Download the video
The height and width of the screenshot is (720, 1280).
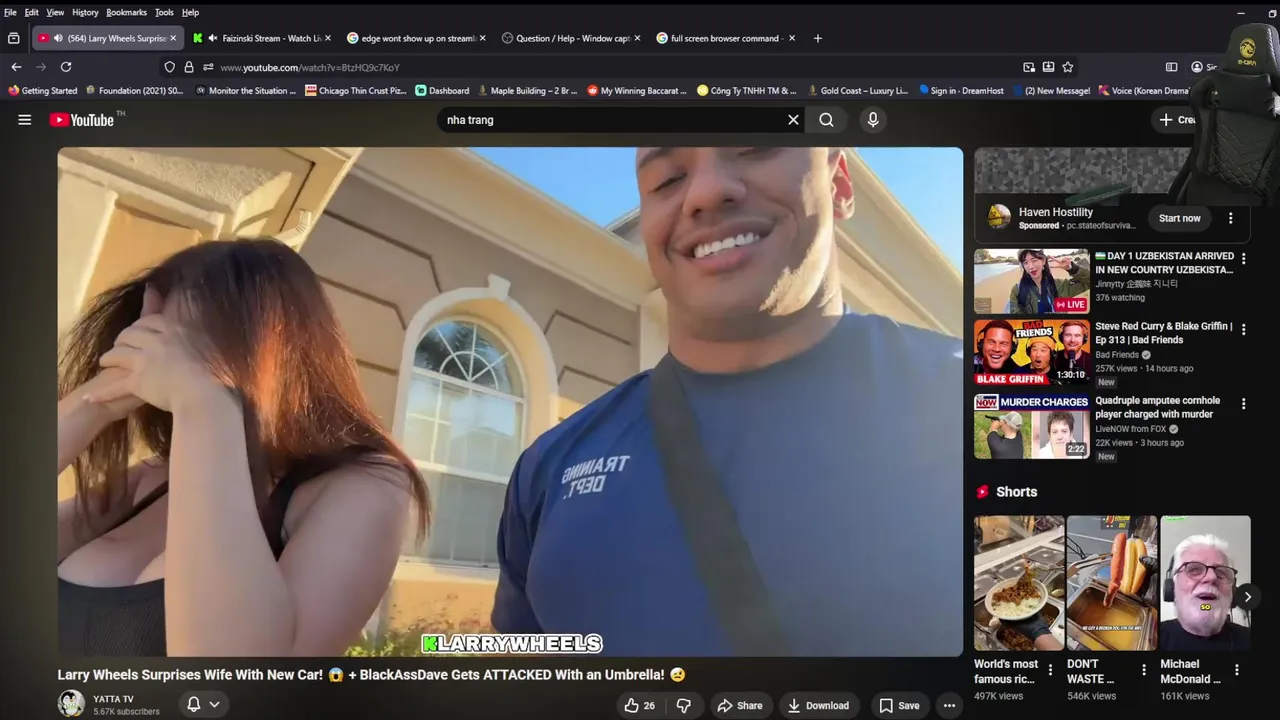point(817,706)
